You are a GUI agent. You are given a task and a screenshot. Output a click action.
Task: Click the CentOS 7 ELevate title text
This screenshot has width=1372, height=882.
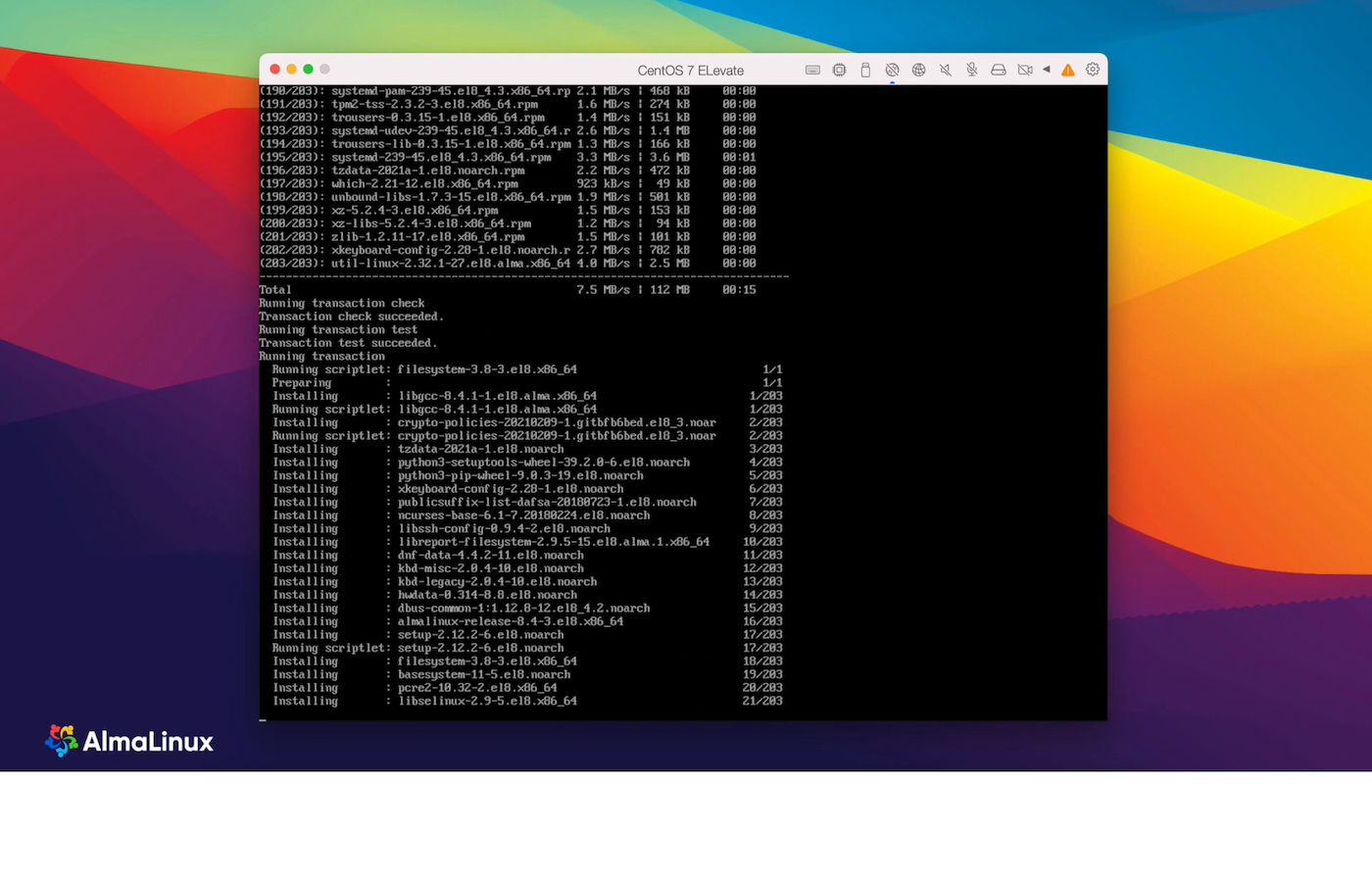click(x=689, y=70)
